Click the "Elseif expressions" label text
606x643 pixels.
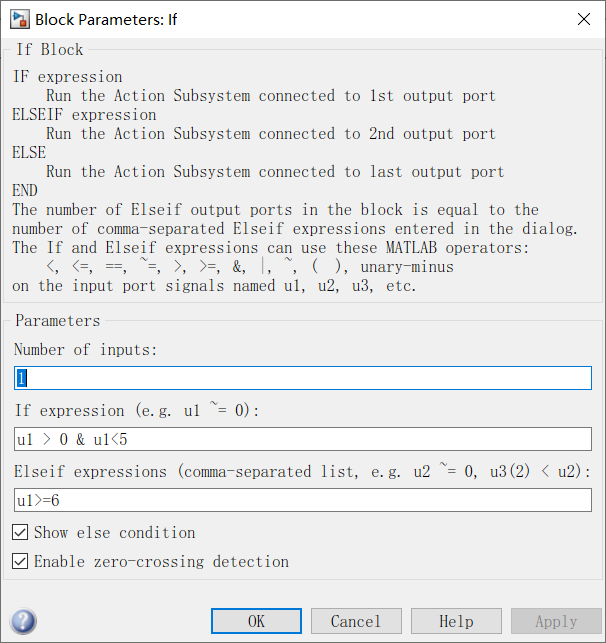[x=90, y=472]
